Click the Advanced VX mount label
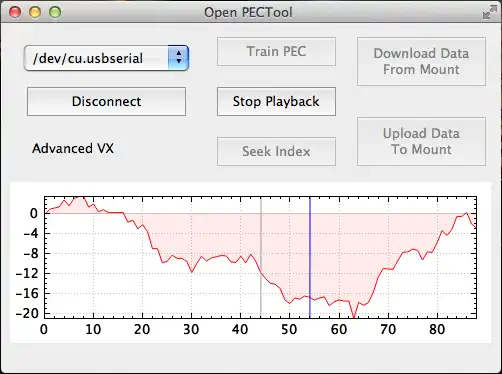The height and width of the screenshot is (374, 502). pos(73,148)
